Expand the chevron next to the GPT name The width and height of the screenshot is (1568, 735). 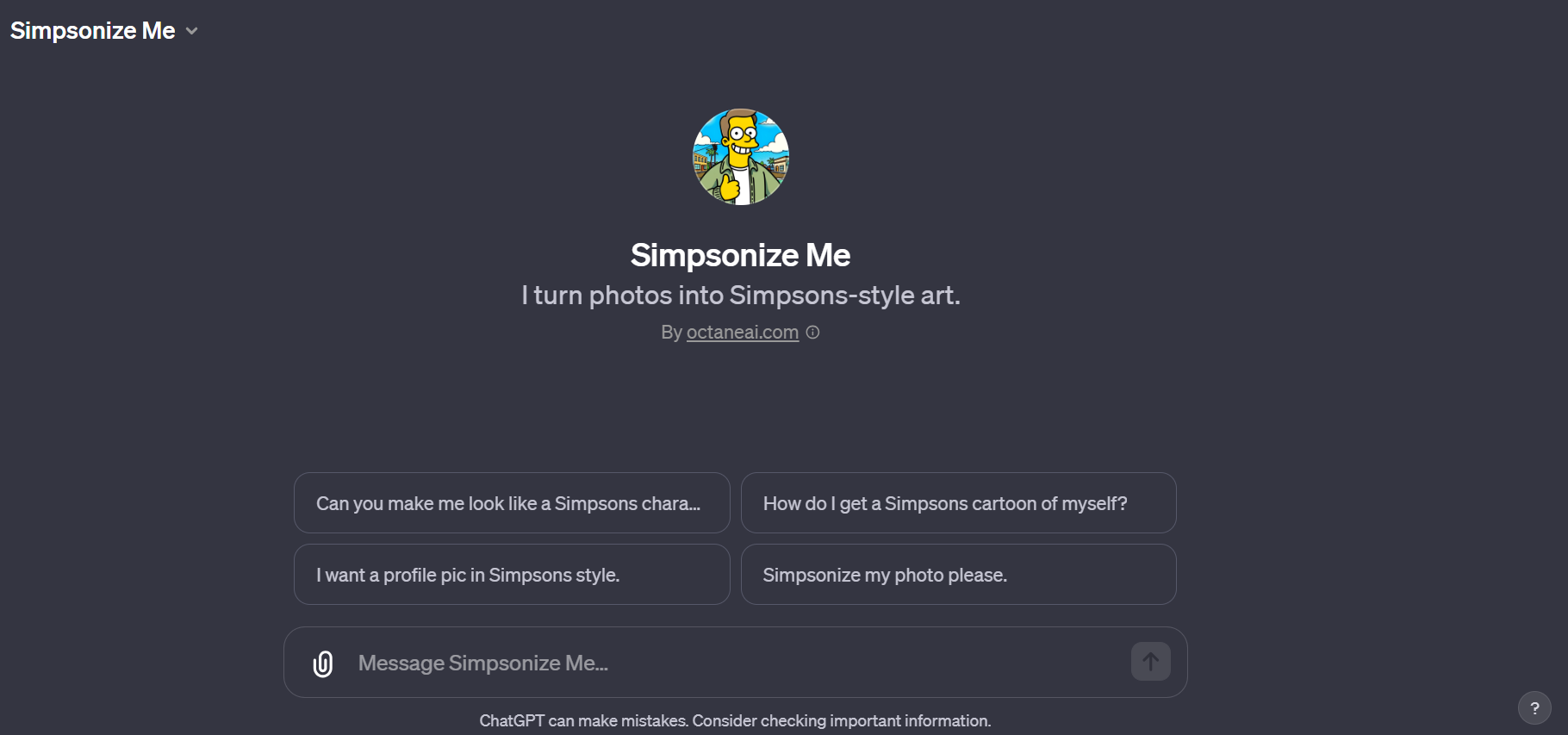191,31
